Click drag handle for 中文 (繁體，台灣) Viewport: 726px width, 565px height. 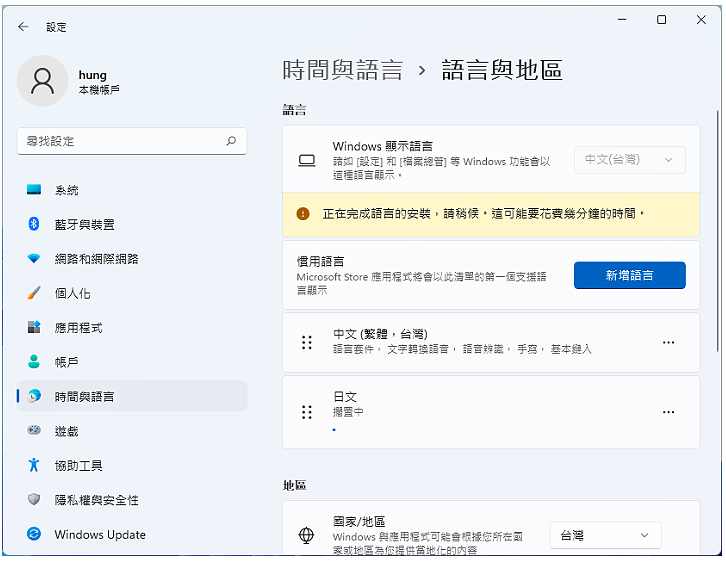coord(307,342)
